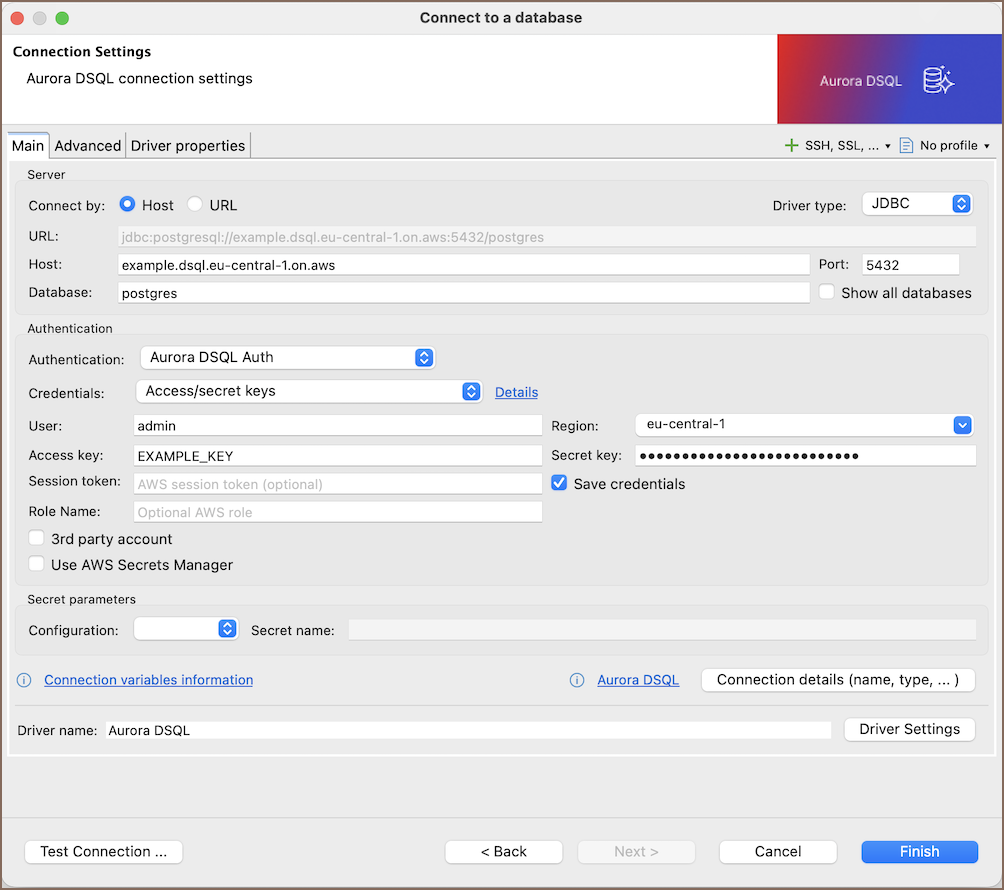Switch to the Advanced tab
The height and width of the screenshot is (890, 1004).
click(x=88, y=146)
